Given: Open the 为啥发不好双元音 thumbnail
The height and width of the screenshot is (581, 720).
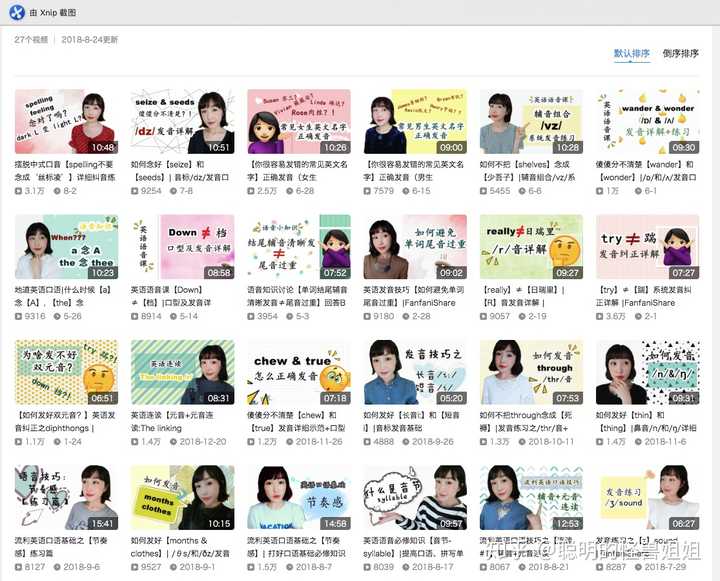Looking at the screenshot, I should (x=66, y=372).
